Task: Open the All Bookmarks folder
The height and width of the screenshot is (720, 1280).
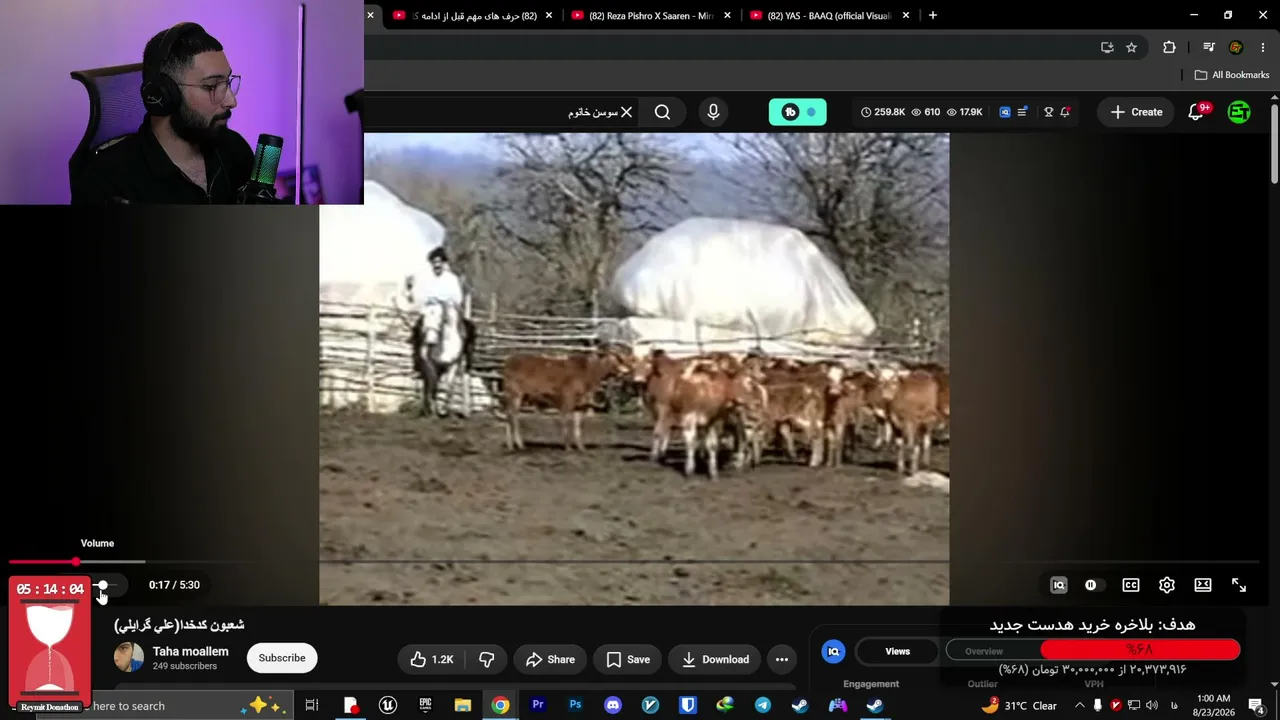Action: tap(1232, 75)
